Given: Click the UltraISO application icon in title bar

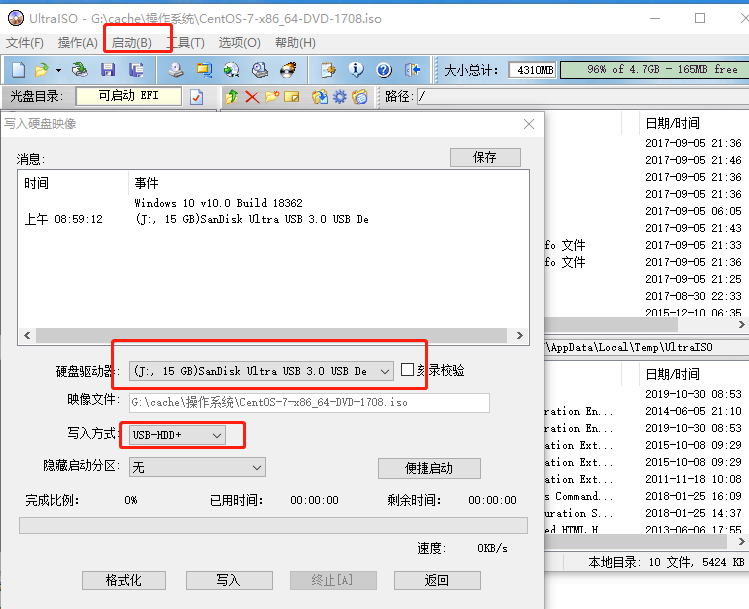Looking at the screenshot, I should (16, 18).
